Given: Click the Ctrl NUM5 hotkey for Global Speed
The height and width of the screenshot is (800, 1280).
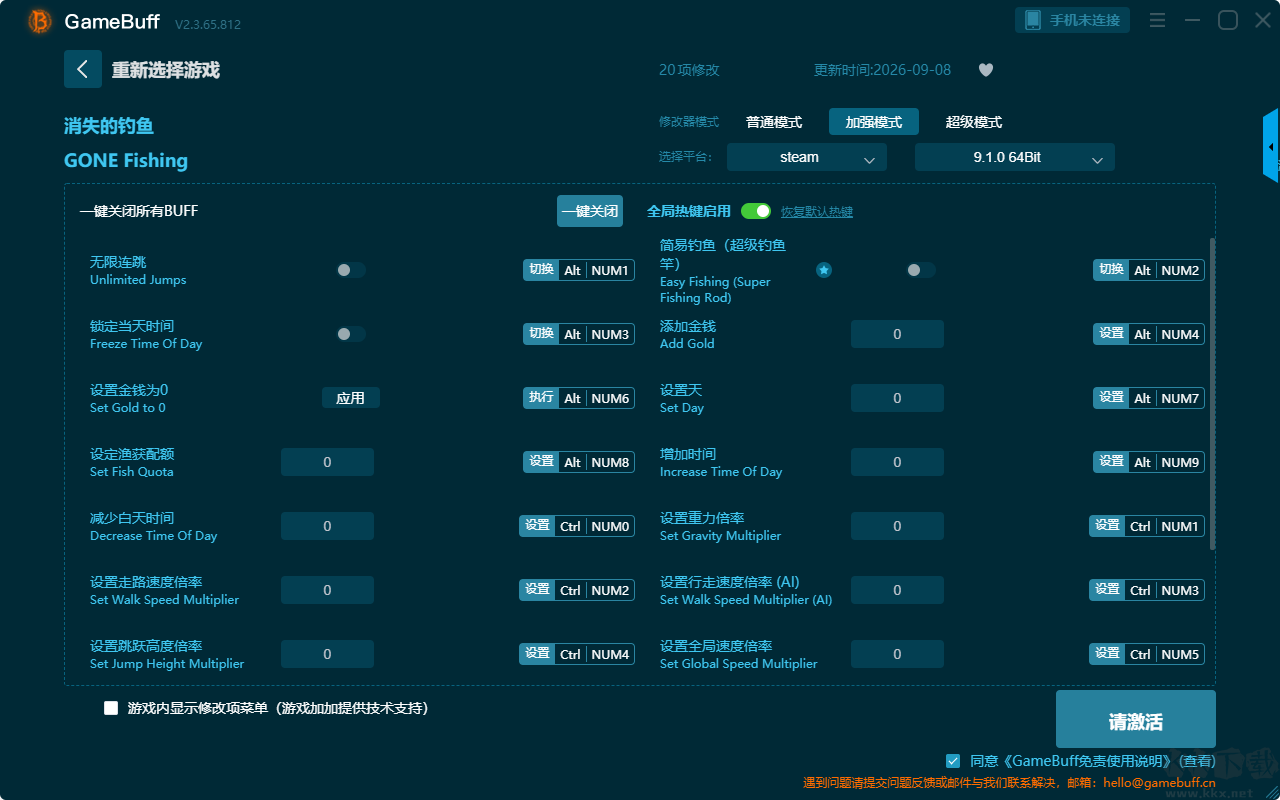Looking at the screenshot, I should pyautogui.click(x=1147, y=654).
